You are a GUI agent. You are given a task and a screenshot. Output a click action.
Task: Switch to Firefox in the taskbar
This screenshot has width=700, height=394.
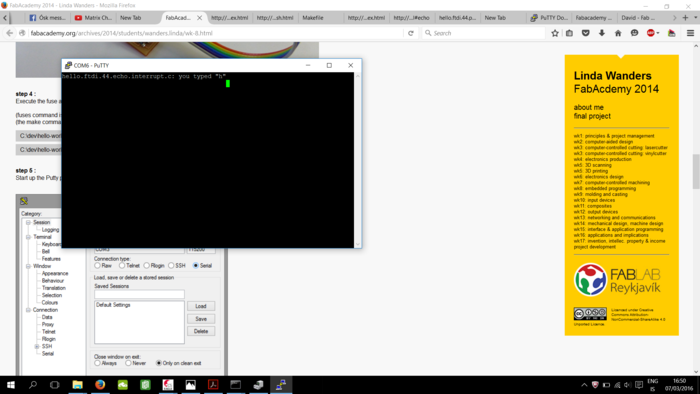[100, 385]
